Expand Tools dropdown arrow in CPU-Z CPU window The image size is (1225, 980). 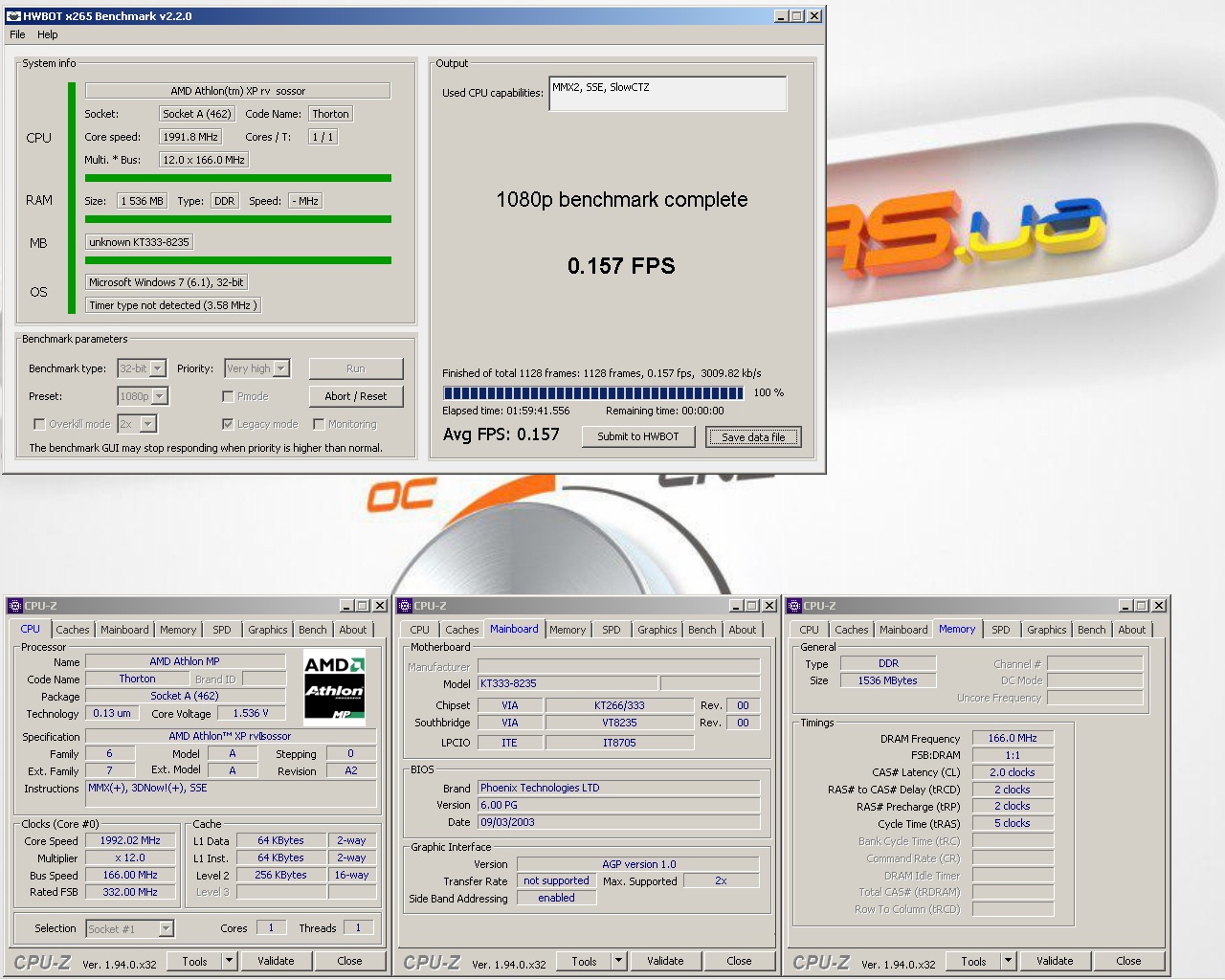coord(230,961)
